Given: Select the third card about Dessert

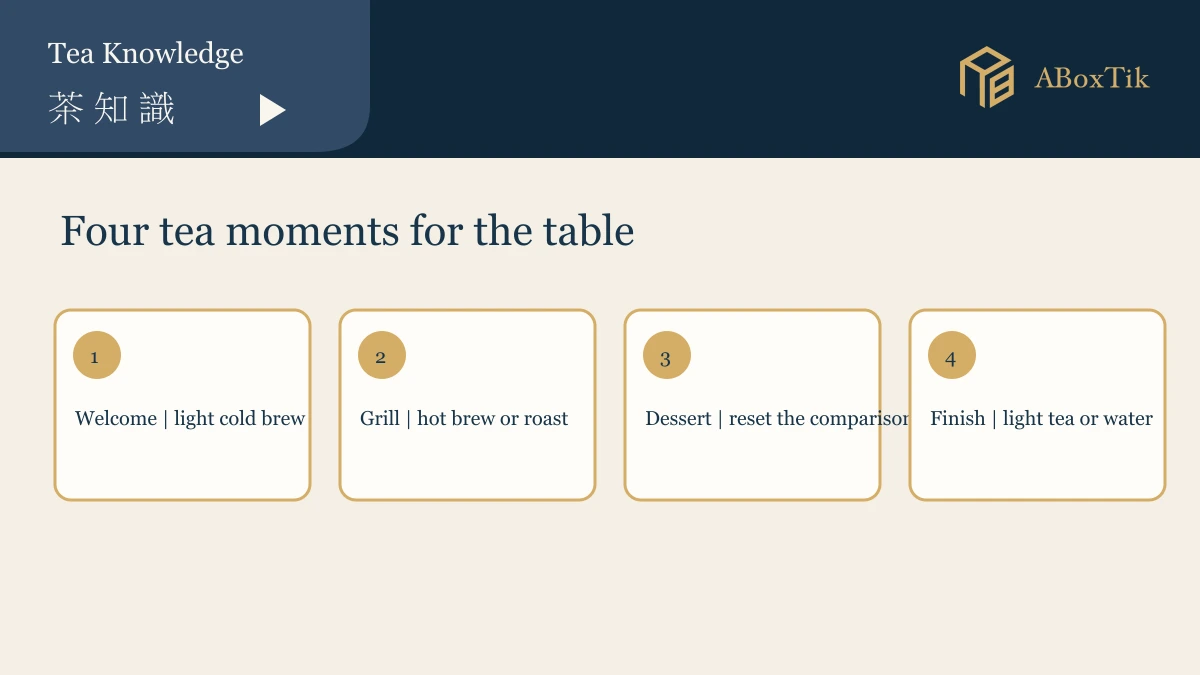Looking at the screenshot, I should (752, 405).
